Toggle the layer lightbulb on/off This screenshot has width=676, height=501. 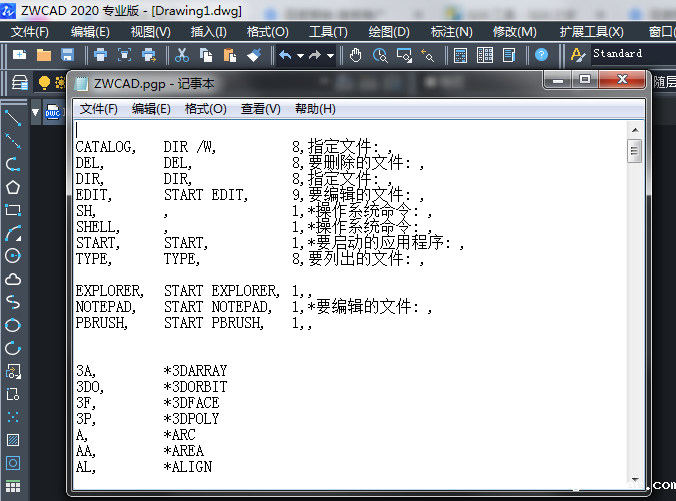coord(44,82)
